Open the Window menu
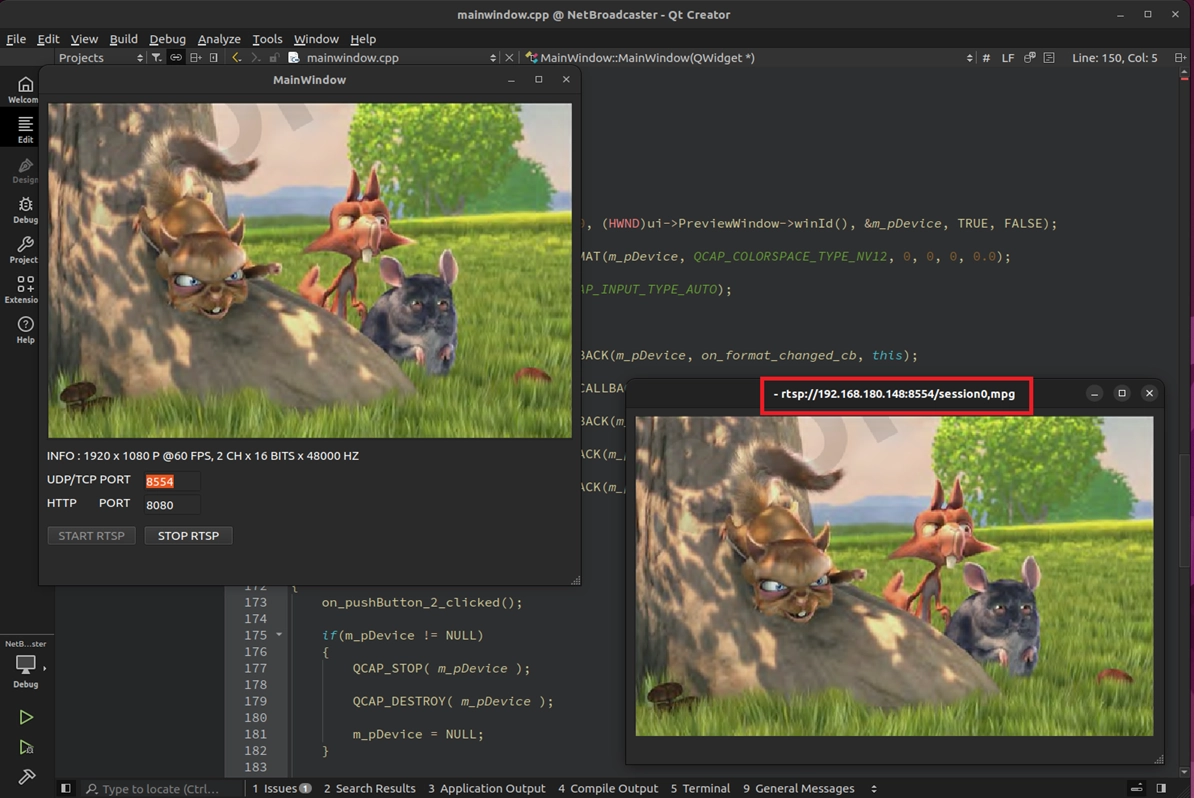Screen dimensions: 1194x798 click(316, 39)
